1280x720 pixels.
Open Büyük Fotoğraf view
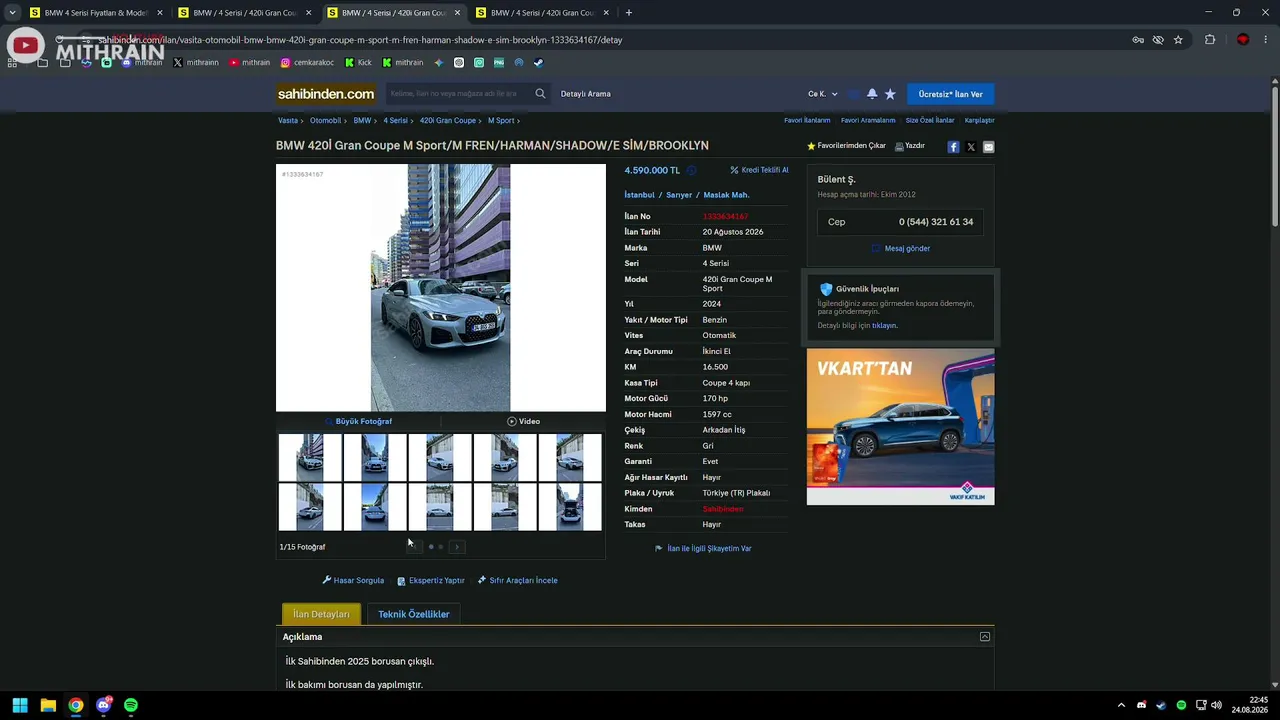click(x=359, y=421)
